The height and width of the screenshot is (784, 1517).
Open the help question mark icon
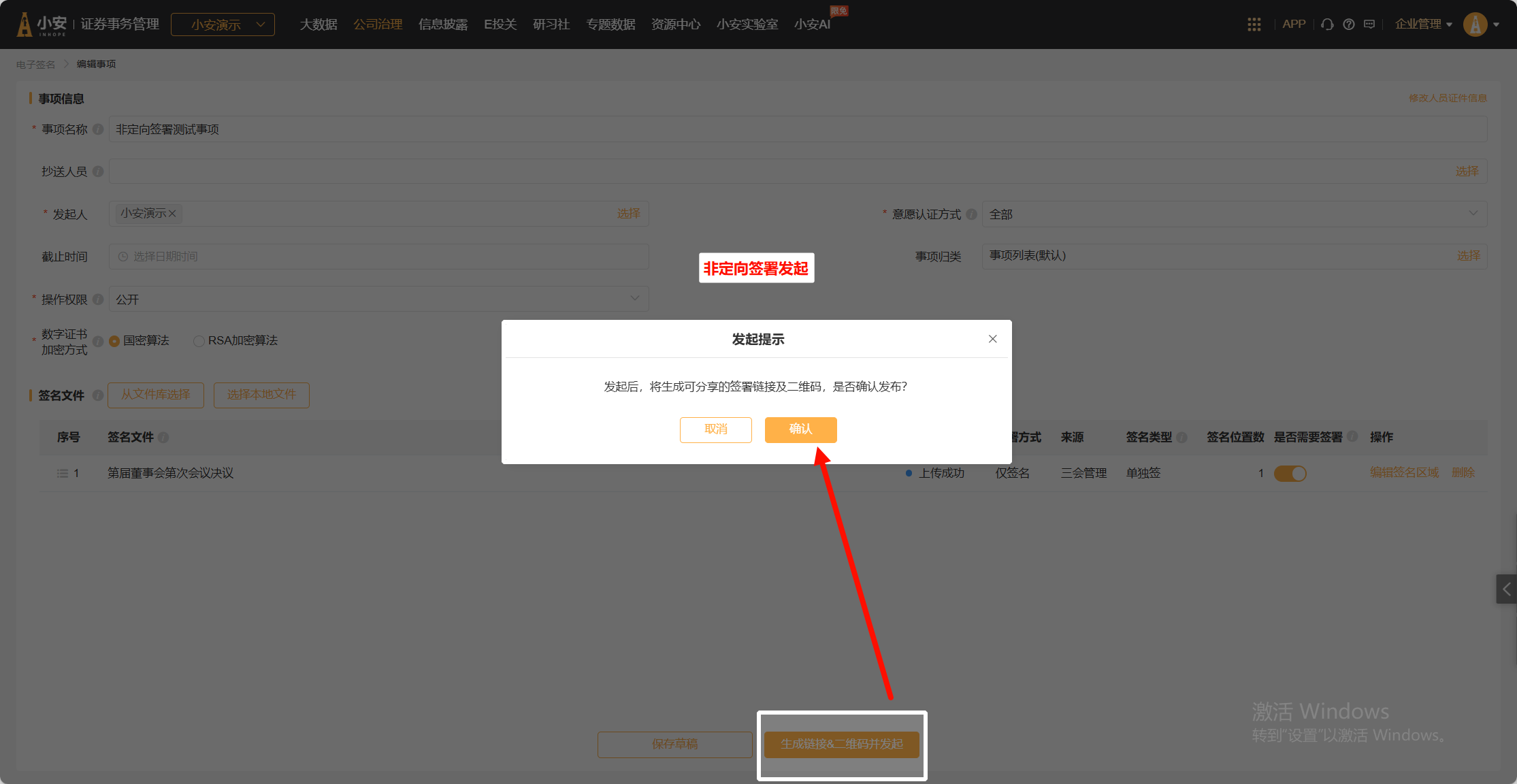(1348, 24)
